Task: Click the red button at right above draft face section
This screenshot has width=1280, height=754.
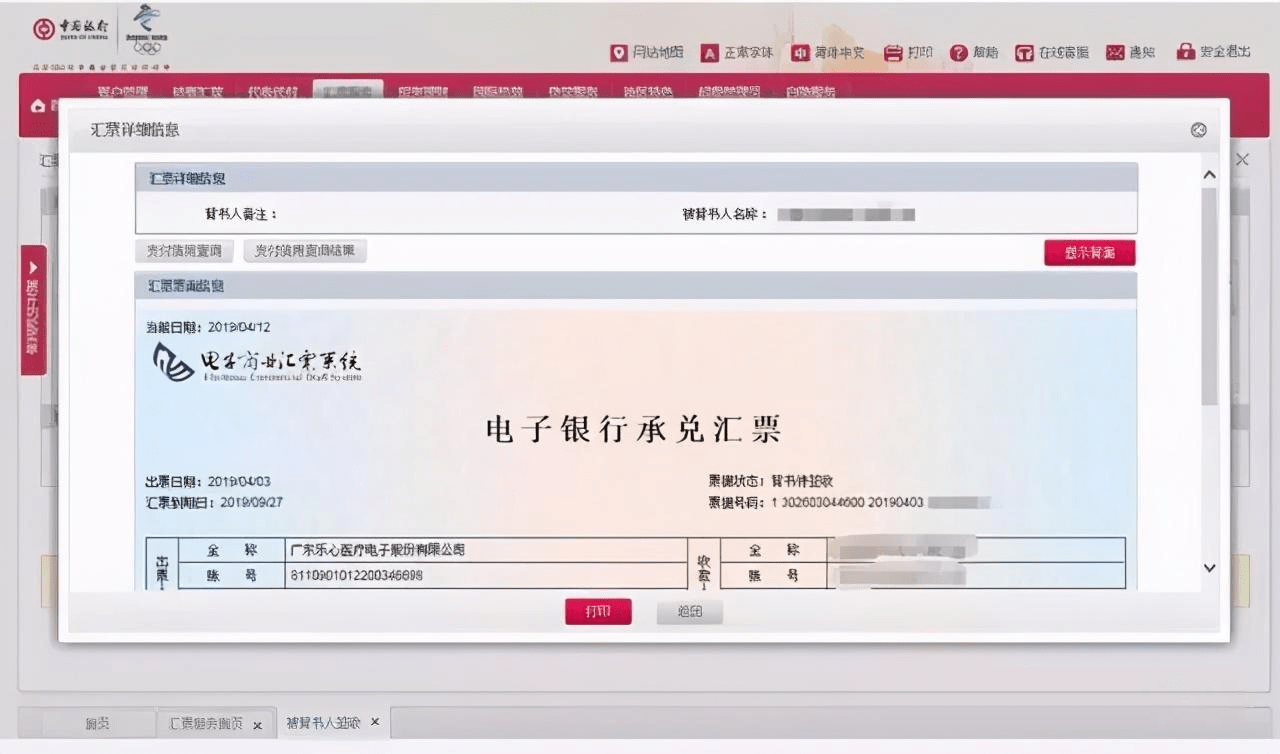Action: pos(1090,253)
